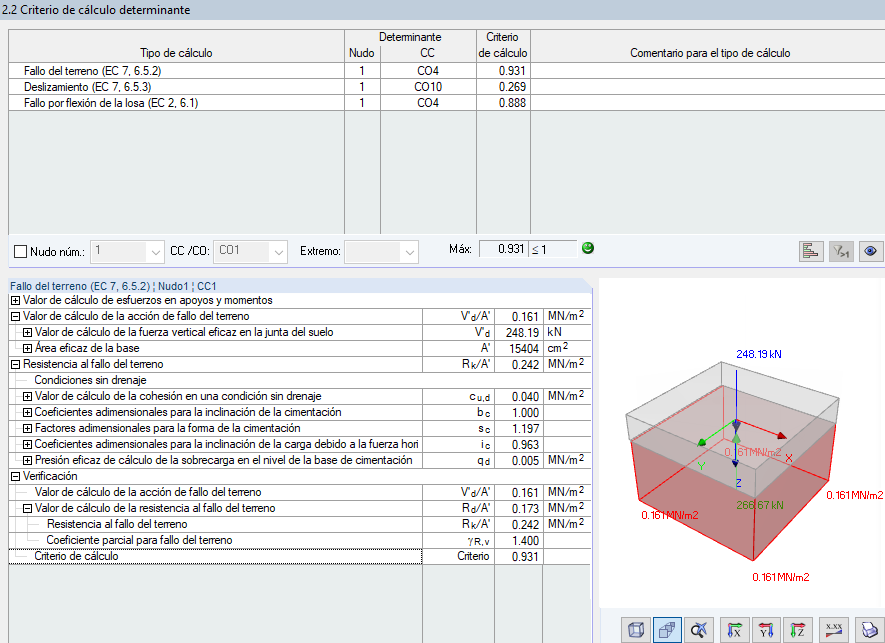Expand forma de la cimentación factors row
885x643 pixels.
[x=27, y=428]
